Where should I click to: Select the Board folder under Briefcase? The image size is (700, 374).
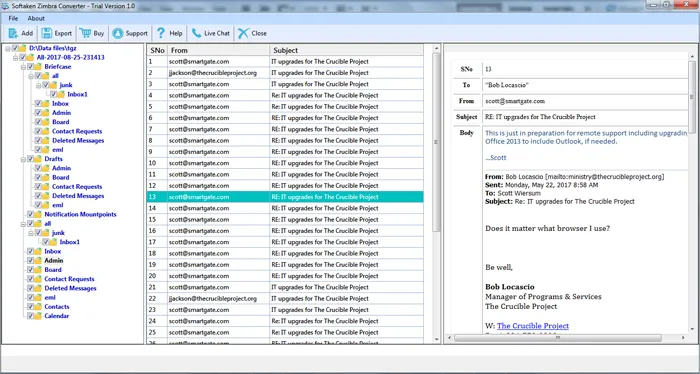point(61,122)
